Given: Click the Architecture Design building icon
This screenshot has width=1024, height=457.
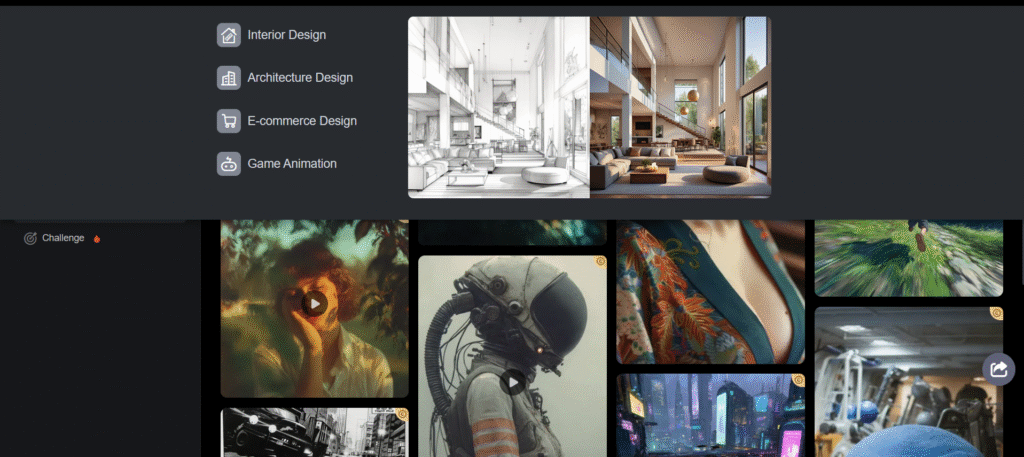Looking at the screenshot, I should click(229, 78).
